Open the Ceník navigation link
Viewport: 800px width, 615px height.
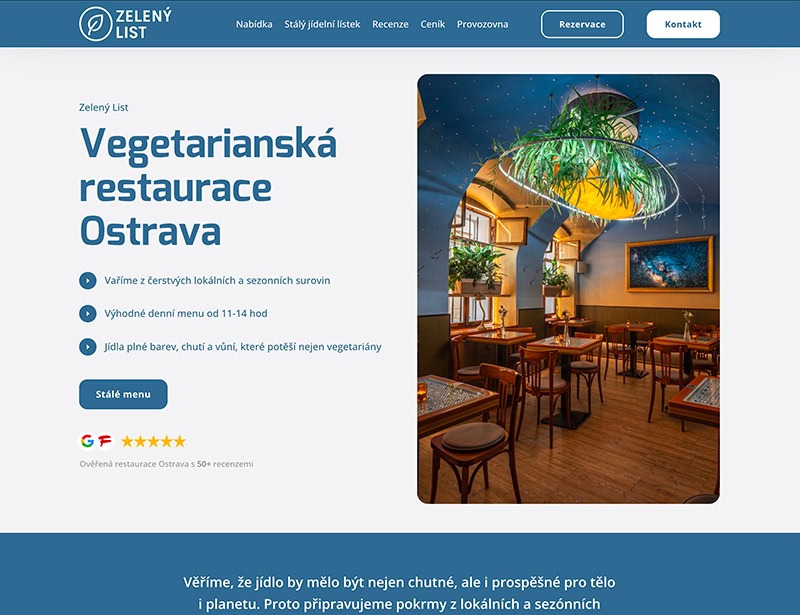433,24
